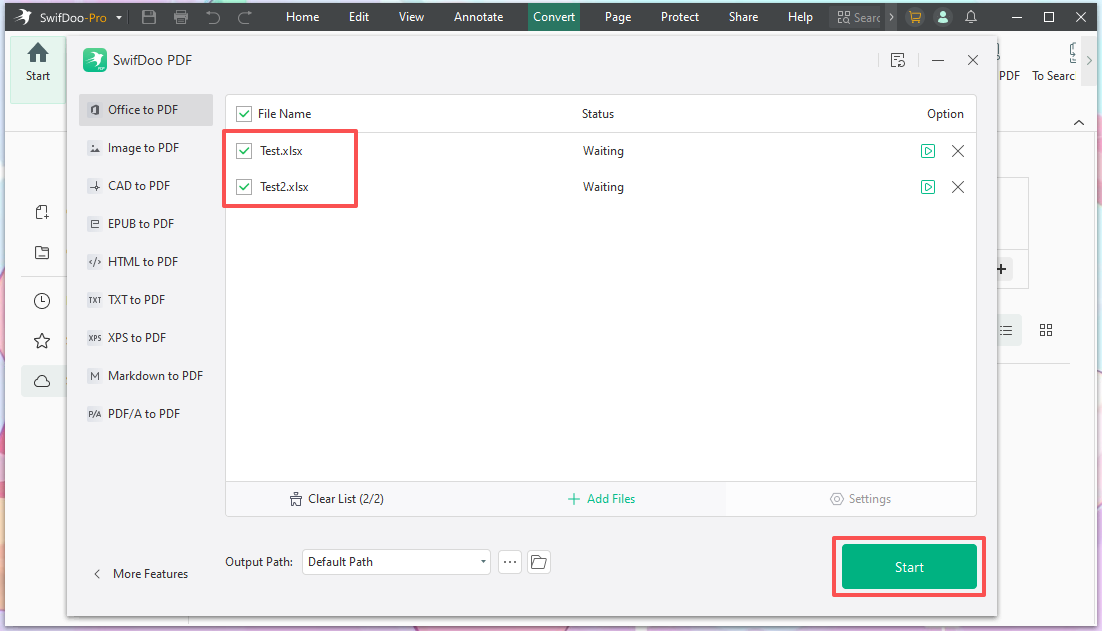Click the Print icon on the toolbar
The image size is (1102, 631).
tap(180, 16)
